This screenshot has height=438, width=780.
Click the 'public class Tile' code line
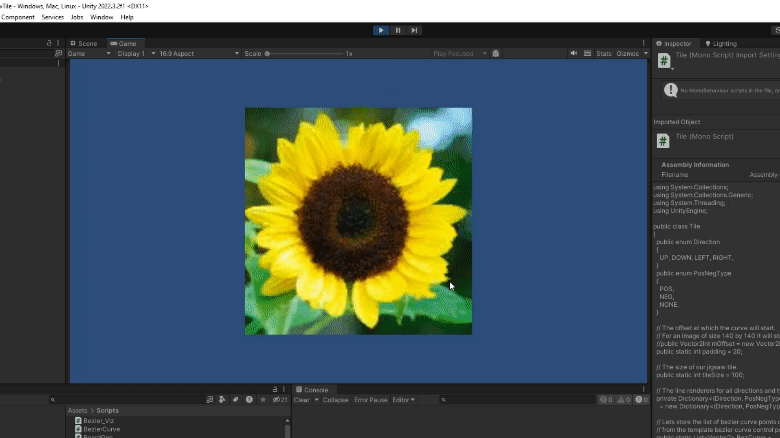tap(677, 226)
